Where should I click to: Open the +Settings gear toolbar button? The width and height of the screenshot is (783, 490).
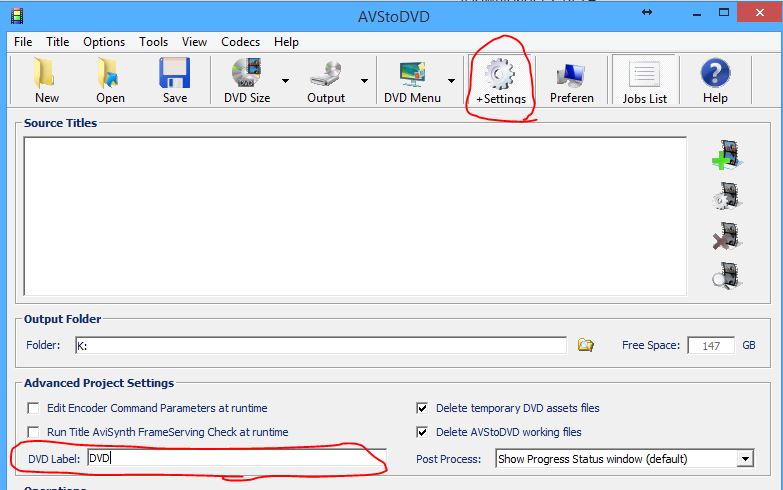pos(500,81)
